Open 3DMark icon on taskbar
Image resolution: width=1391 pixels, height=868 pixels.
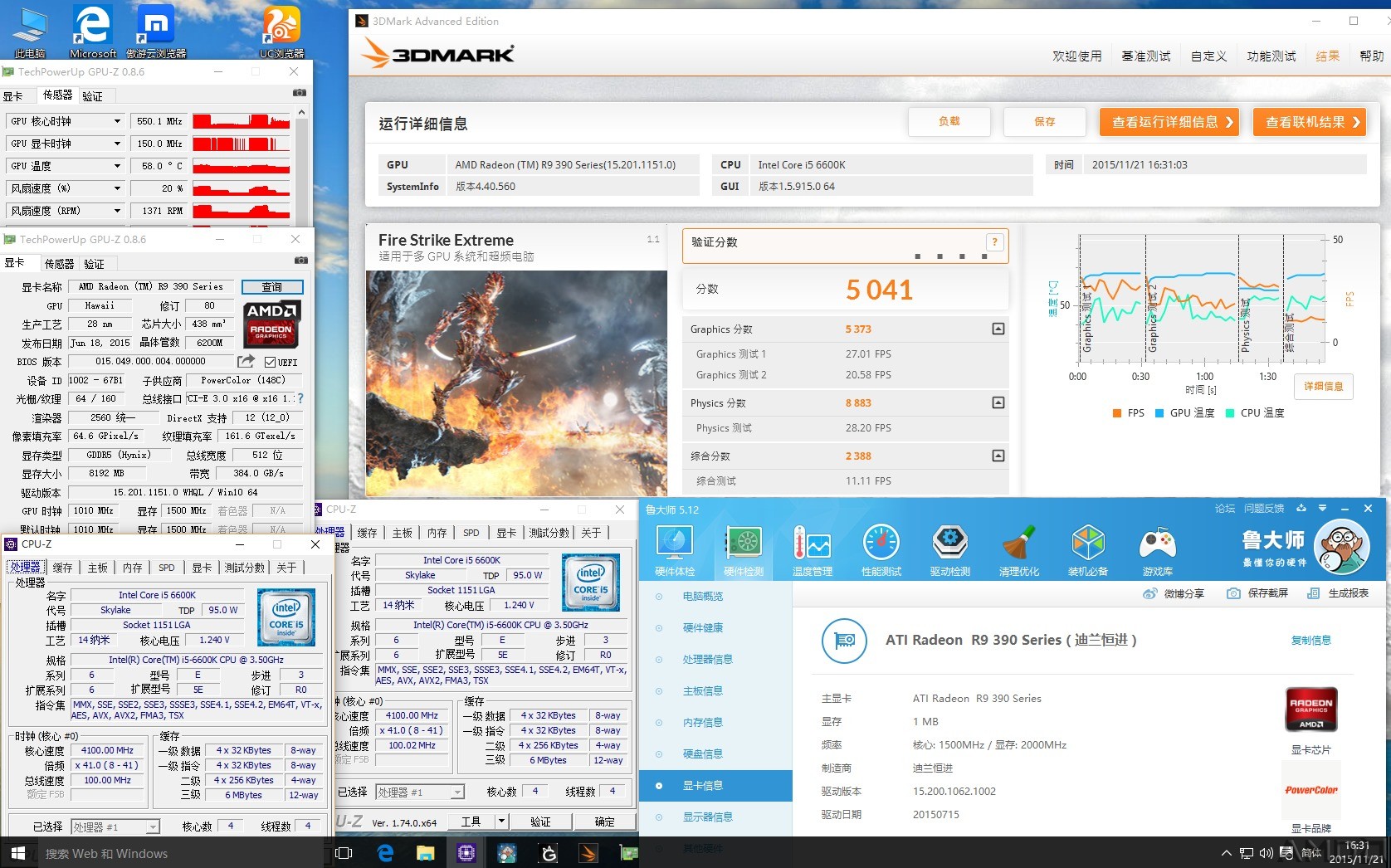(588, 852)
